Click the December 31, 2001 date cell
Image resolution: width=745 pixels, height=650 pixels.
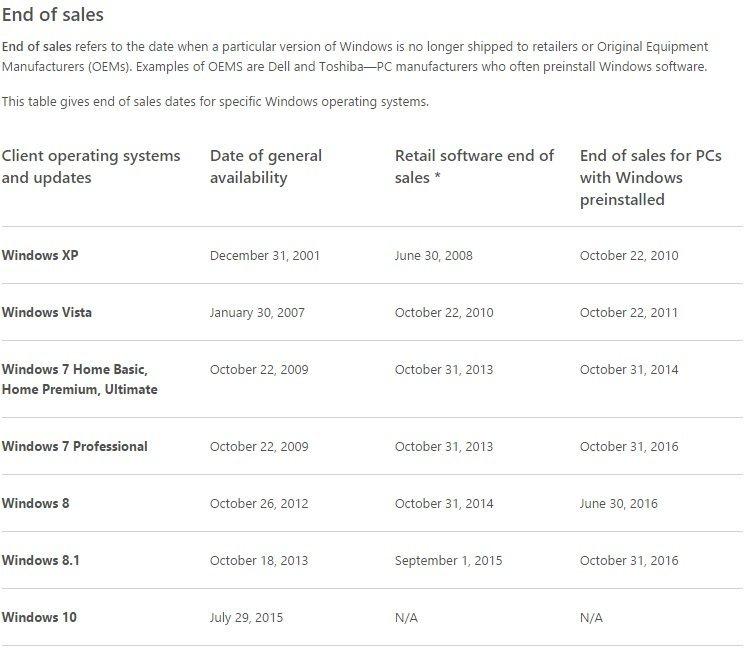[x=265, y=256]
